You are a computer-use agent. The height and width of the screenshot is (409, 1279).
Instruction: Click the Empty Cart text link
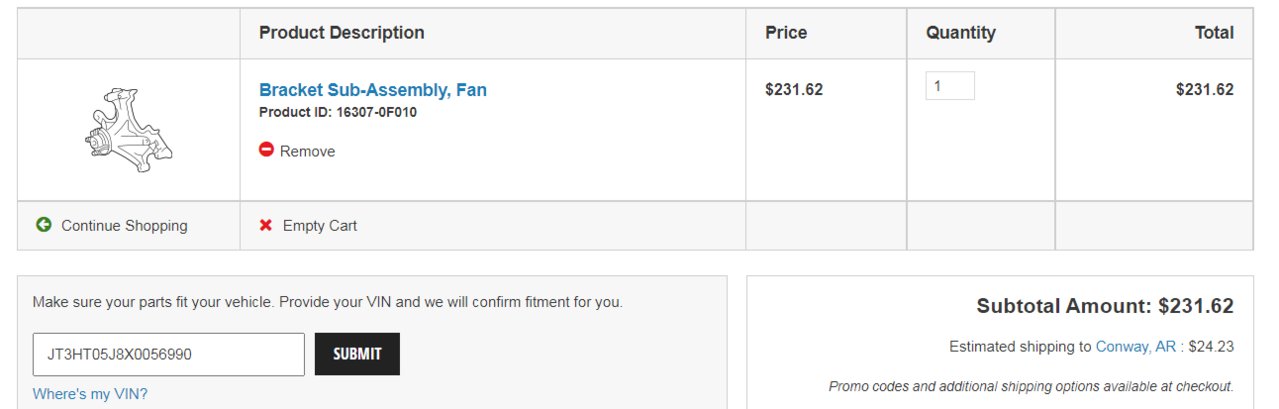320,226
